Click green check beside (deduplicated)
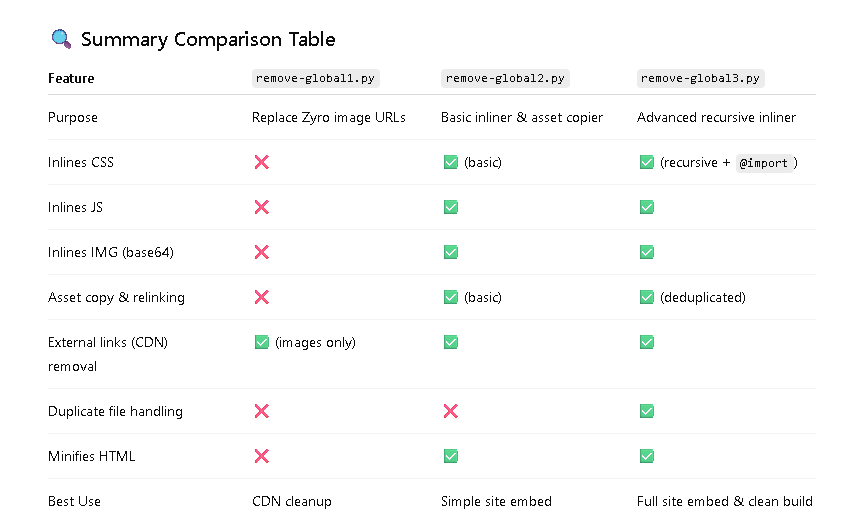The height and width of the screenshot is (532, 852). (x=647, y=297)
